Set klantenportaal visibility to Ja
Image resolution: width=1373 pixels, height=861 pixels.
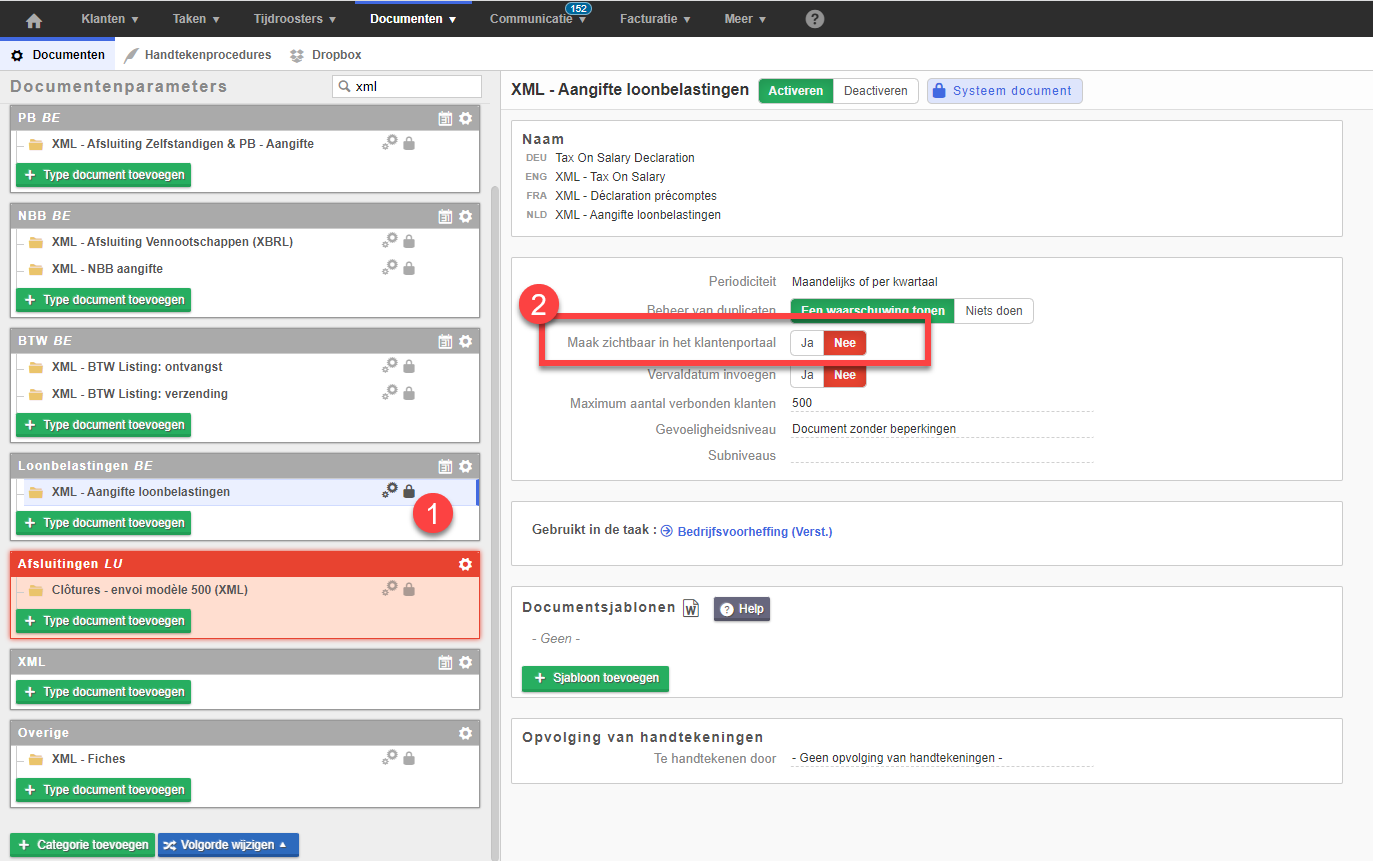point(807,343)
